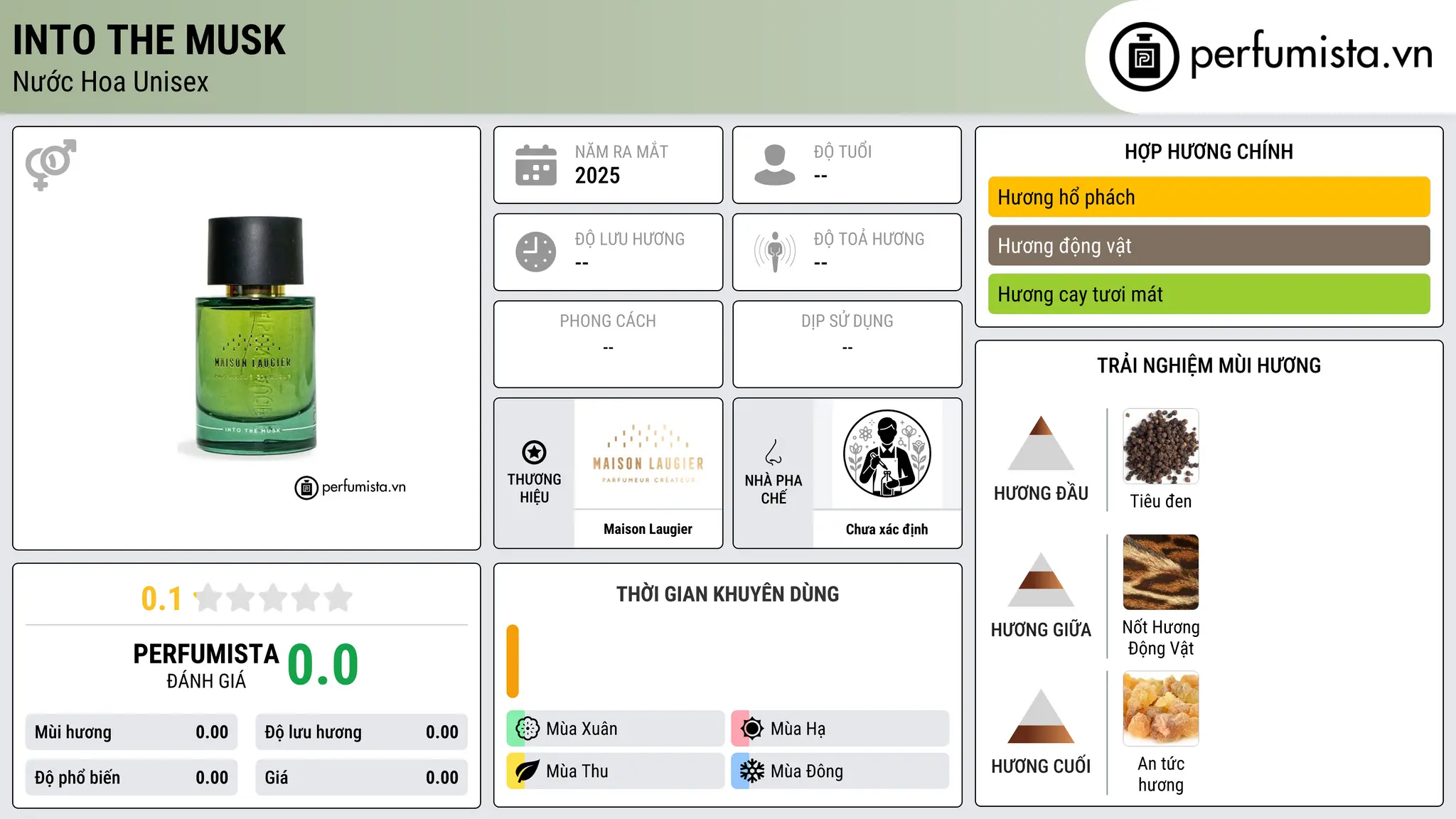The image size is (1456, 819).
Task: Click the Nhà pha chế label
Action: pyautogui.click(x=773, y=489)
